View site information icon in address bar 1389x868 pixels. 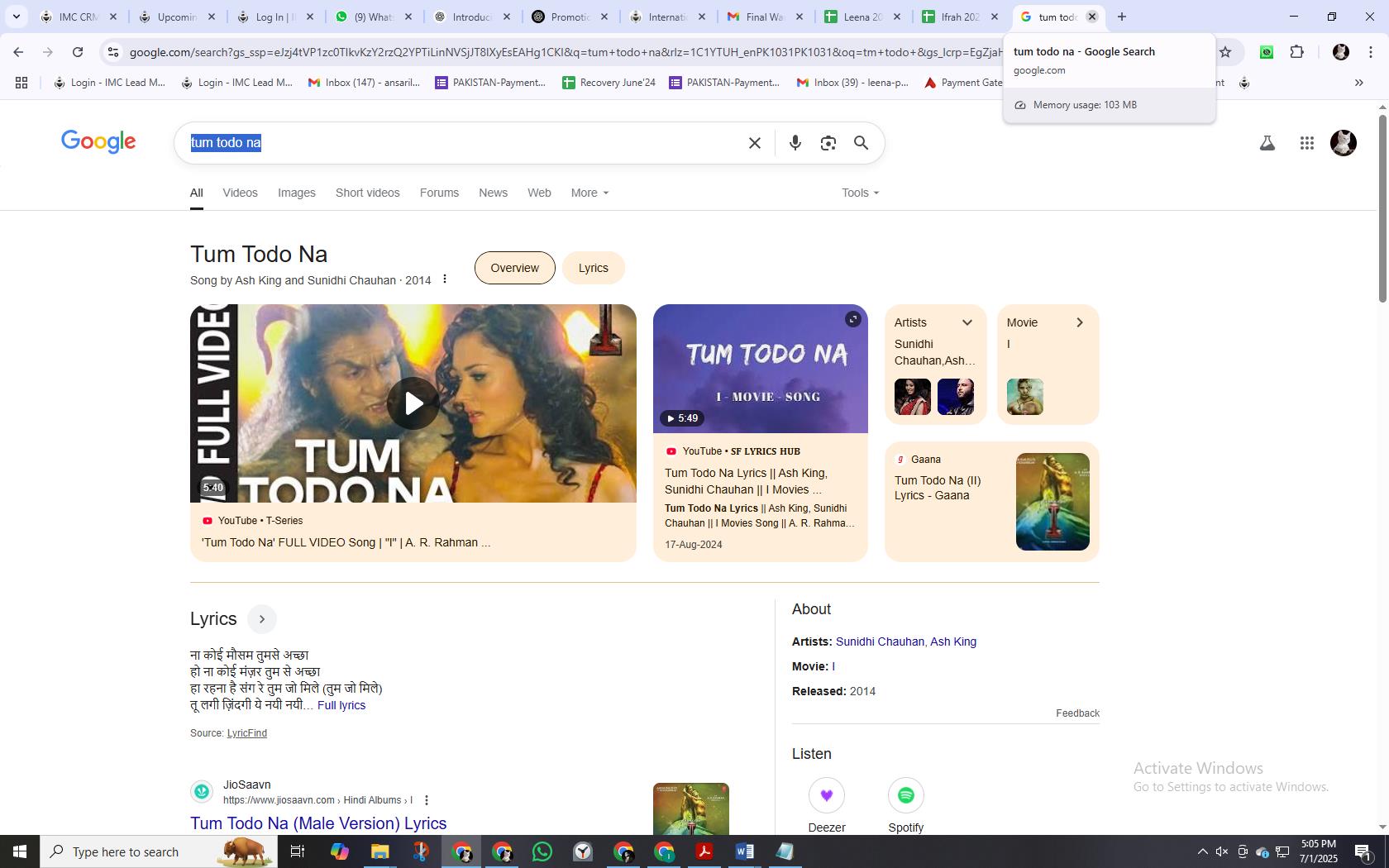pyautogui.click(x=113, y=52)
